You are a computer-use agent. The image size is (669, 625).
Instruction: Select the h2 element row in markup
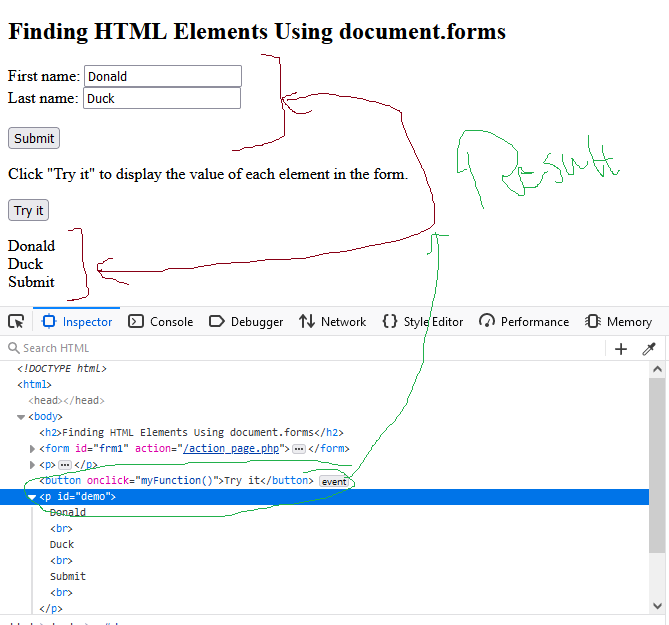191,433
